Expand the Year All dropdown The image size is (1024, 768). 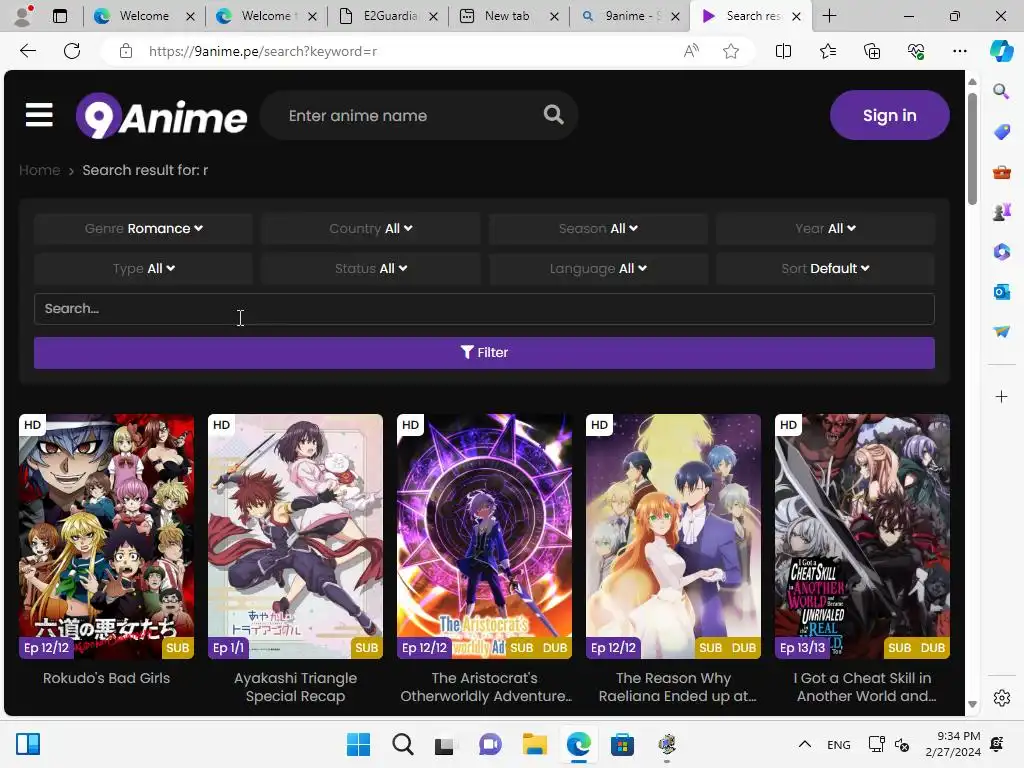coord(825,229)
